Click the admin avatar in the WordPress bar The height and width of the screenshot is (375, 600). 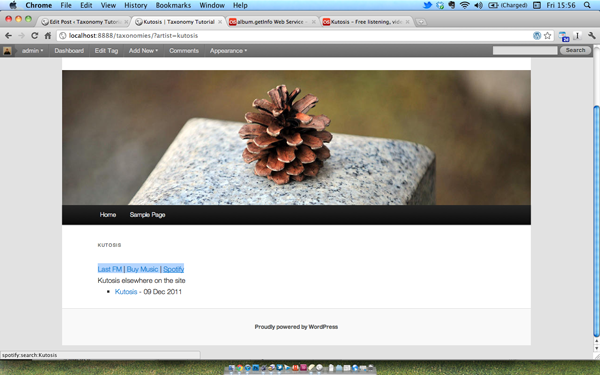7,51
